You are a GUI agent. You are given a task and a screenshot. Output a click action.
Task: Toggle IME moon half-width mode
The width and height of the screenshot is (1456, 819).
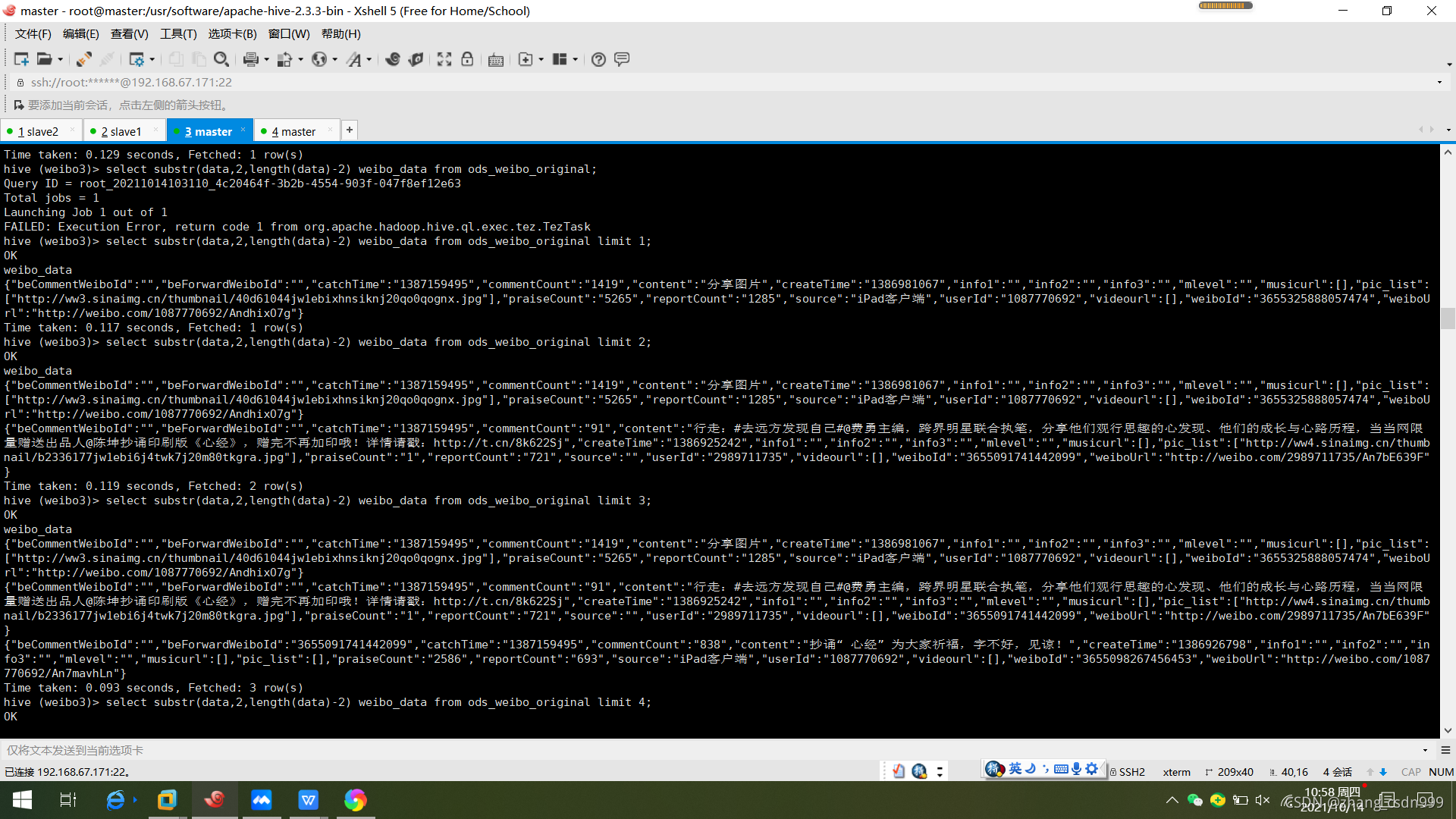click(x=1031, y=769)
